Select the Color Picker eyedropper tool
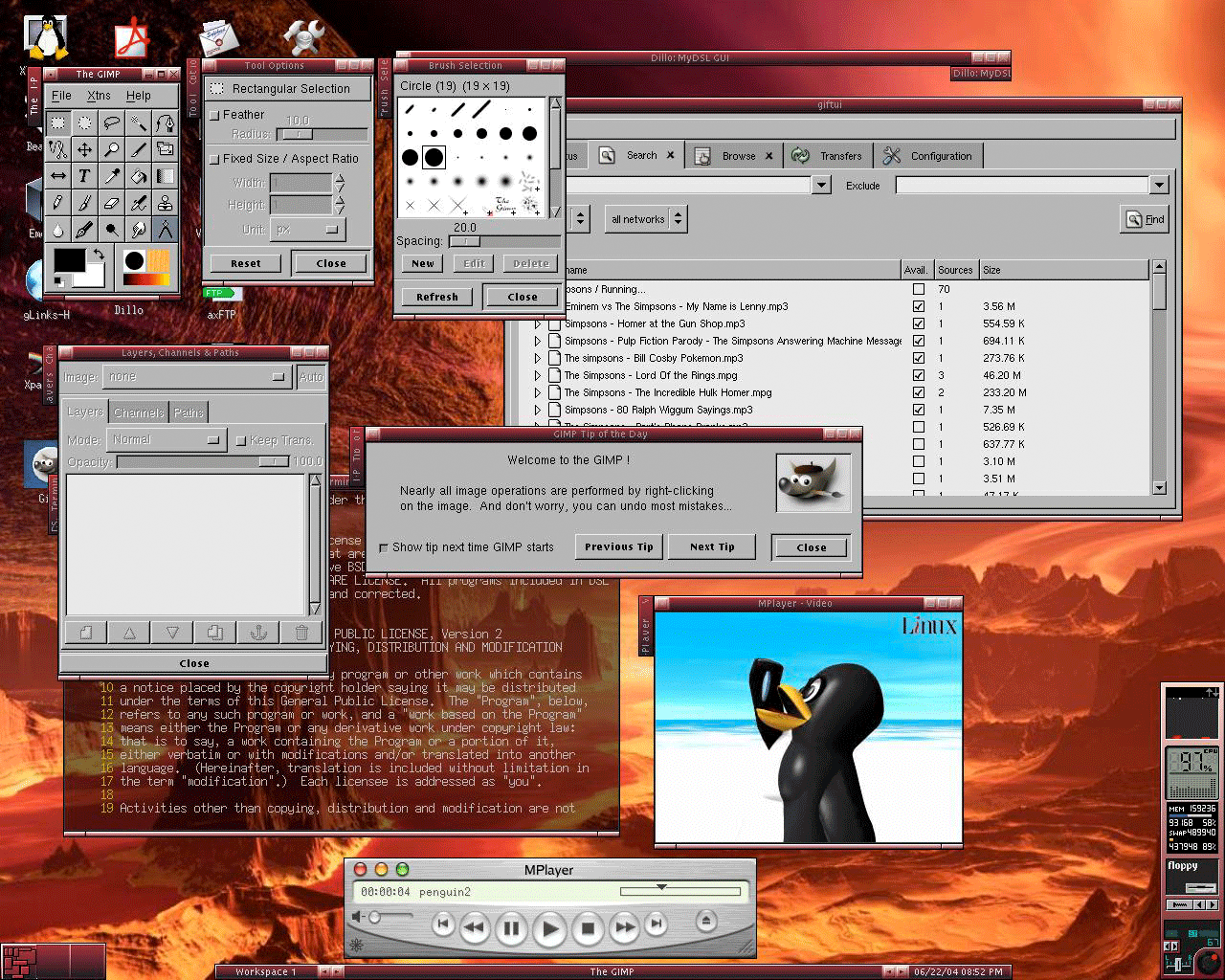Screen dimensions: 1225x980 (x=112, y=176)
